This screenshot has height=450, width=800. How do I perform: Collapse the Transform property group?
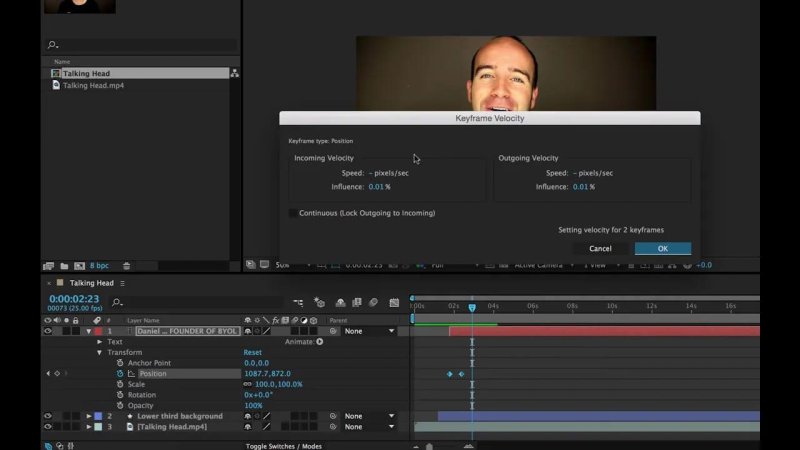[x=99, y=353]
